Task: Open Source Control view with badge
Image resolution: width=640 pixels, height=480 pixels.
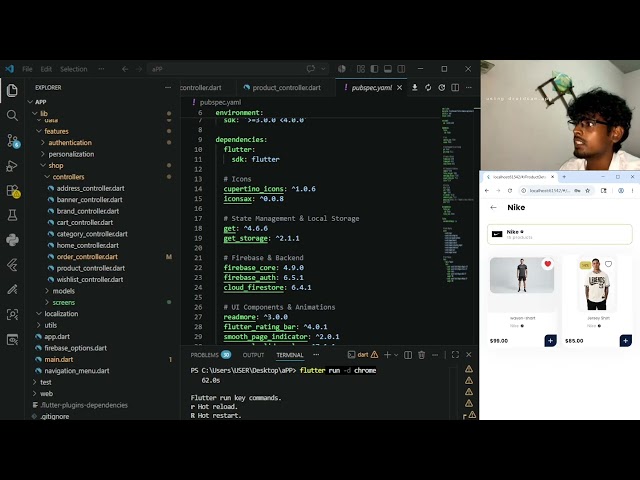Action: [x=13, y=141]
